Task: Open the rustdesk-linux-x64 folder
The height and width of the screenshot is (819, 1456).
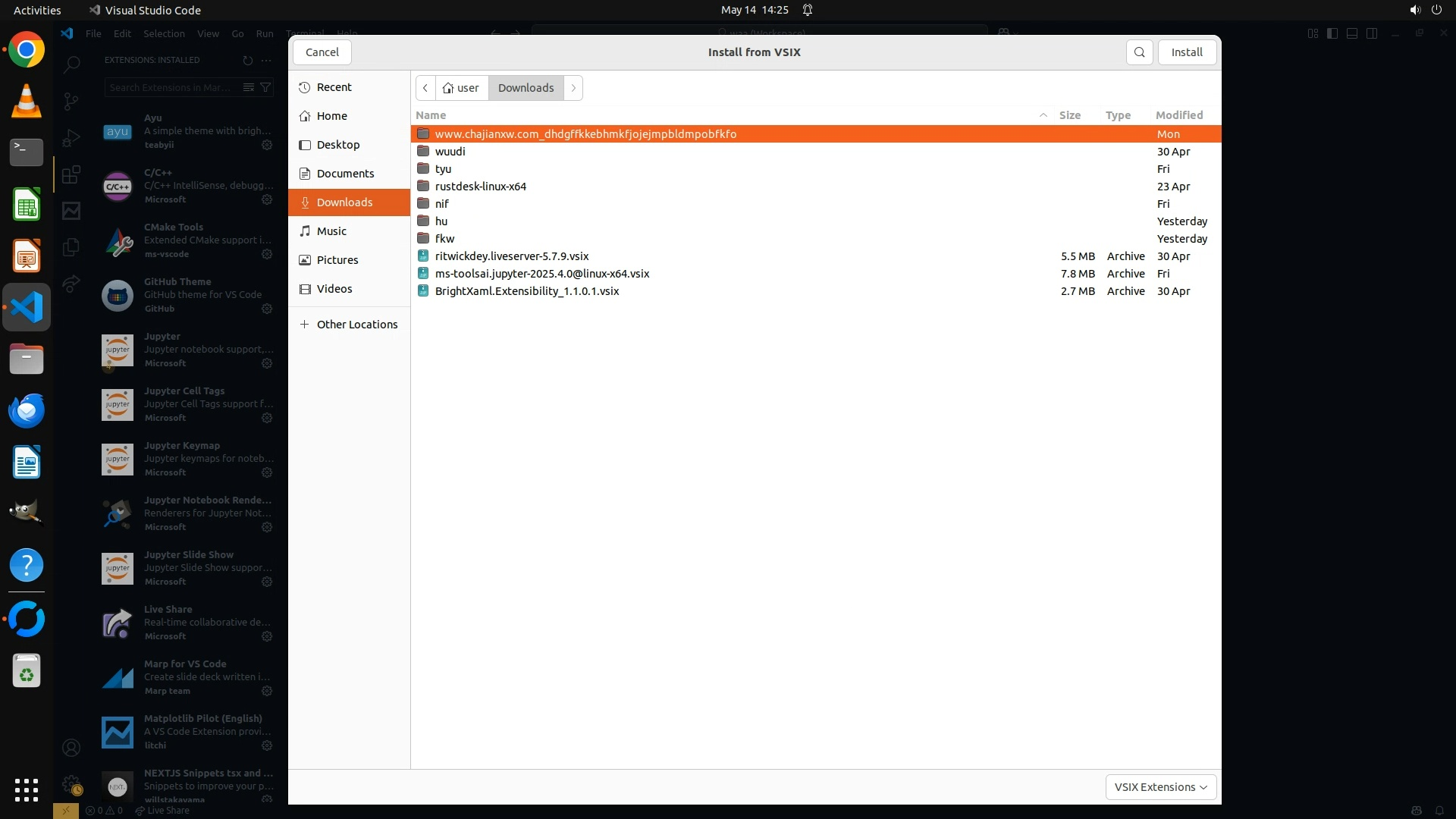Action: [480, 187]
